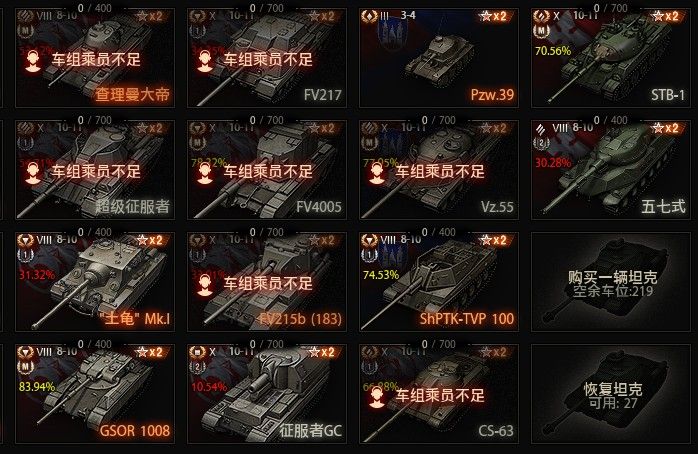Click the x2 star icon on 征服者GC

click(322, 352)
